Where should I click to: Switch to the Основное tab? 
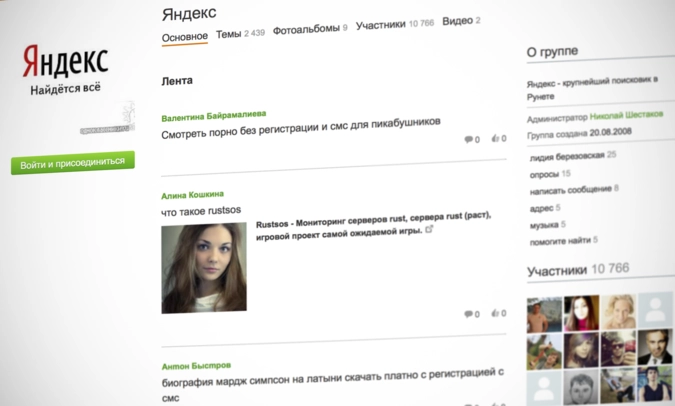[184, 35]
